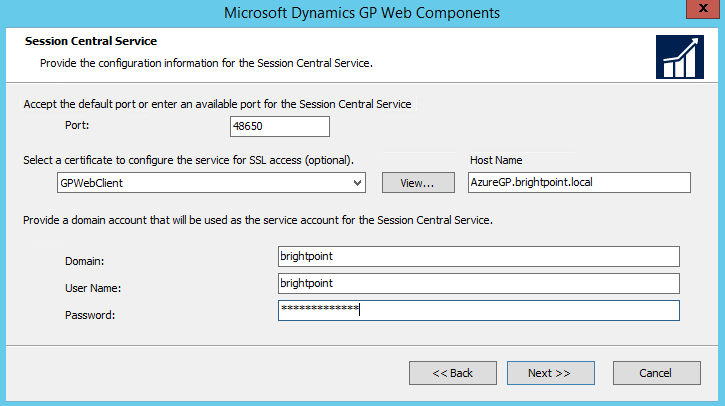
Task: Expand the certificate list dropdown arrow
Action: [x=357, y=183]
